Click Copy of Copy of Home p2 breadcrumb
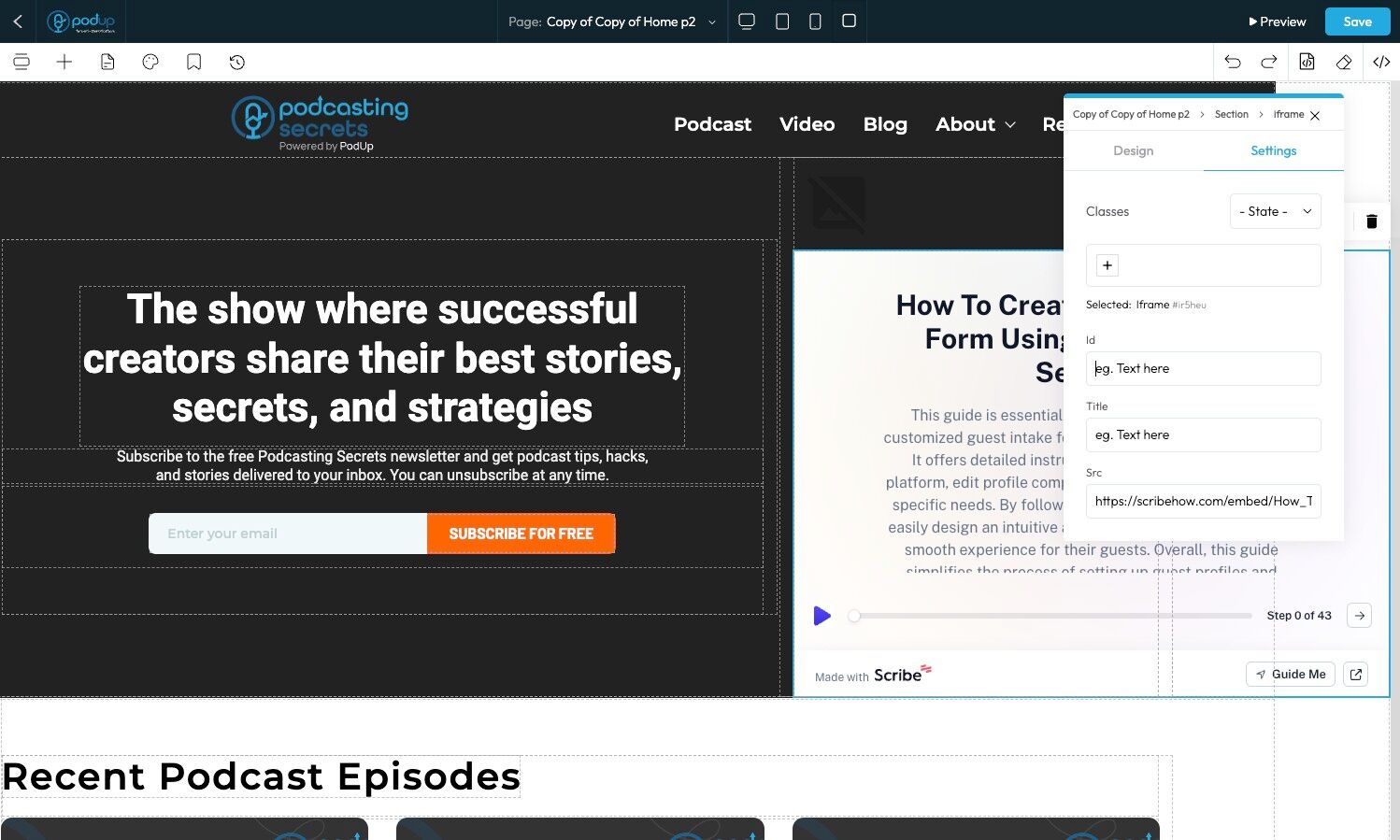1400x840 pixels. point(1131,114)
